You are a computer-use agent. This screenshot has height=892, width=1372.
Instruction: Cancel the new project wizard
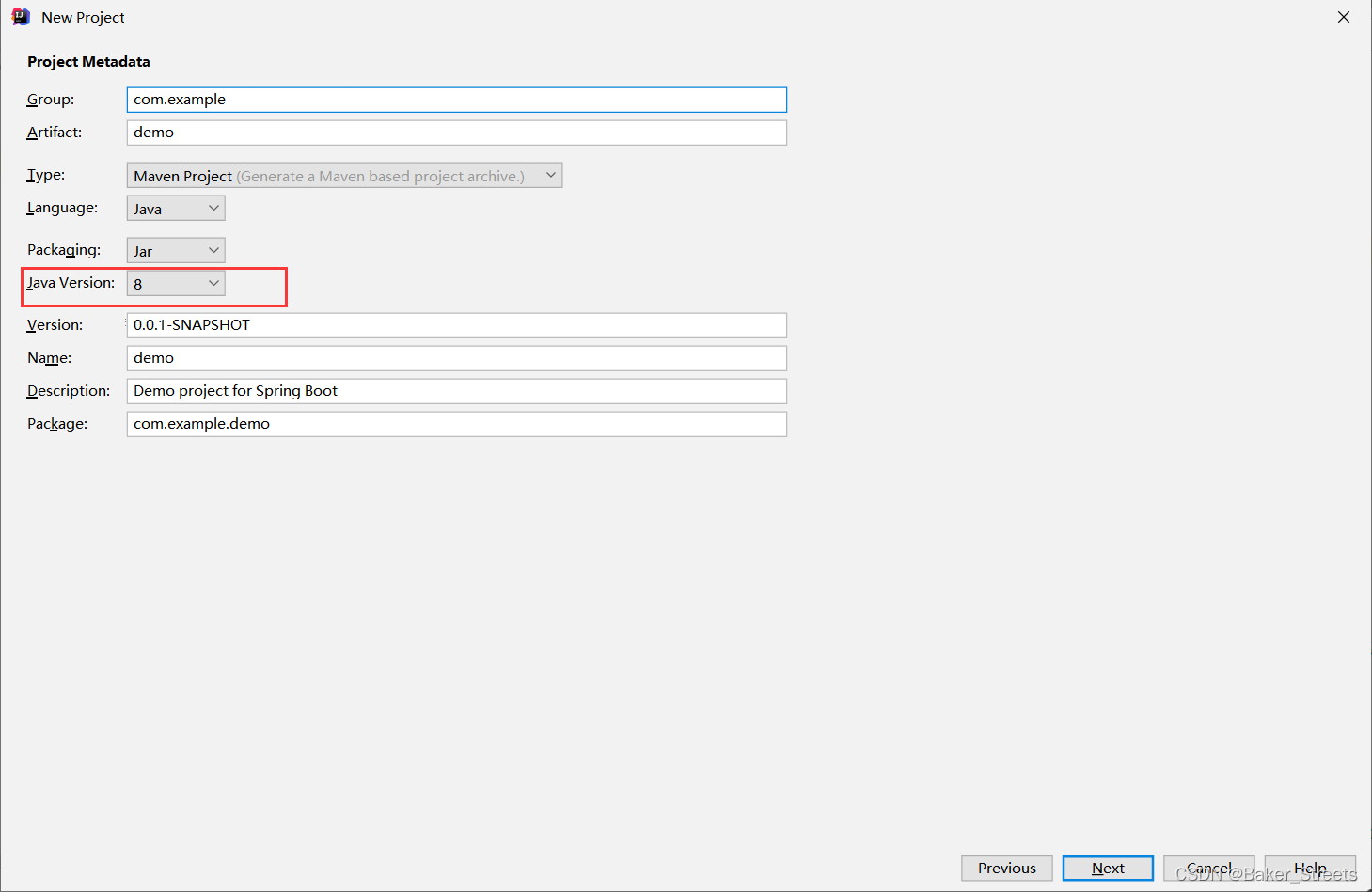coord(1209,869)
